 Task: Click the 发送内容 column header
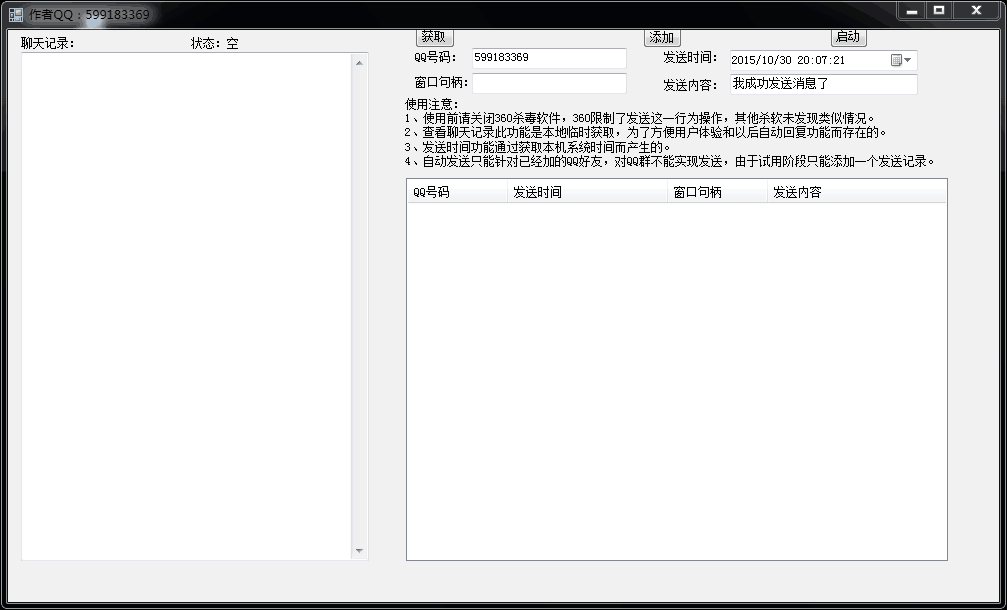pyautogui.click(x=857, y=192)
